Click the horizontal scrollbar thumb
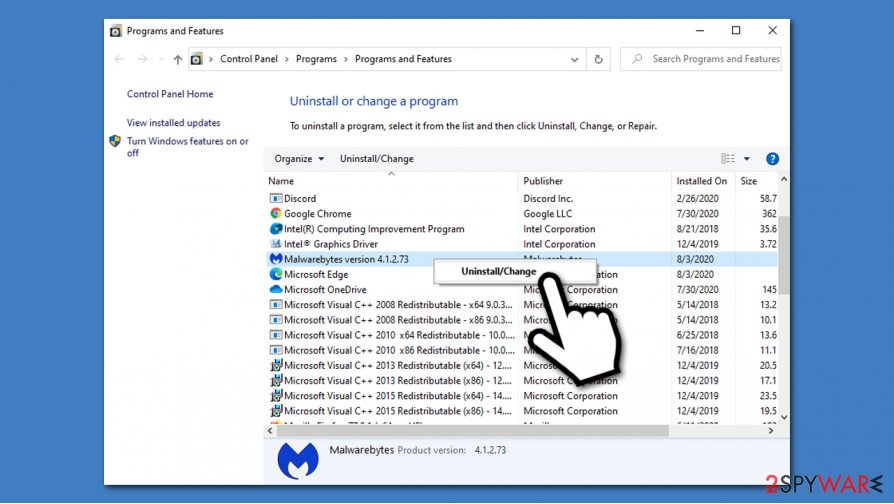 473,431
